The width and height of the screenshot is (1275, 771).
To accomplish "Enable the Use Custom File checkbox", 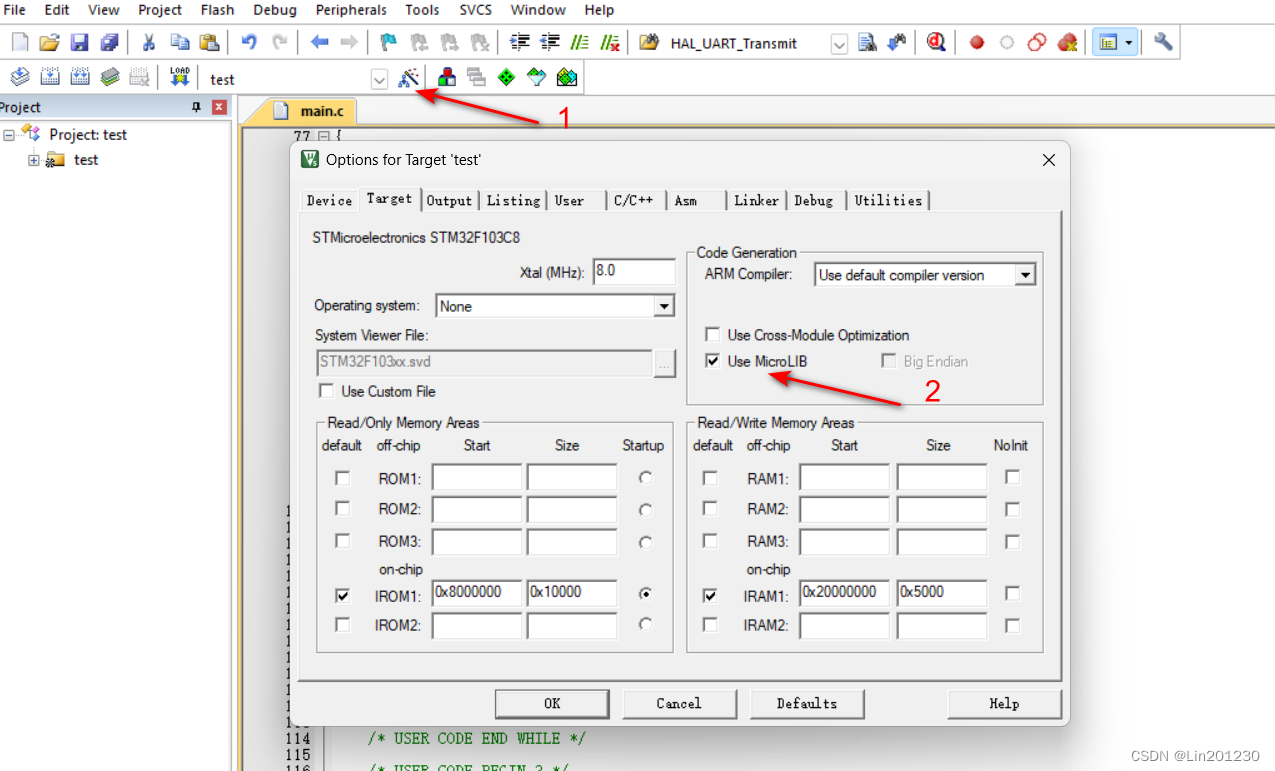I will 326,391.
